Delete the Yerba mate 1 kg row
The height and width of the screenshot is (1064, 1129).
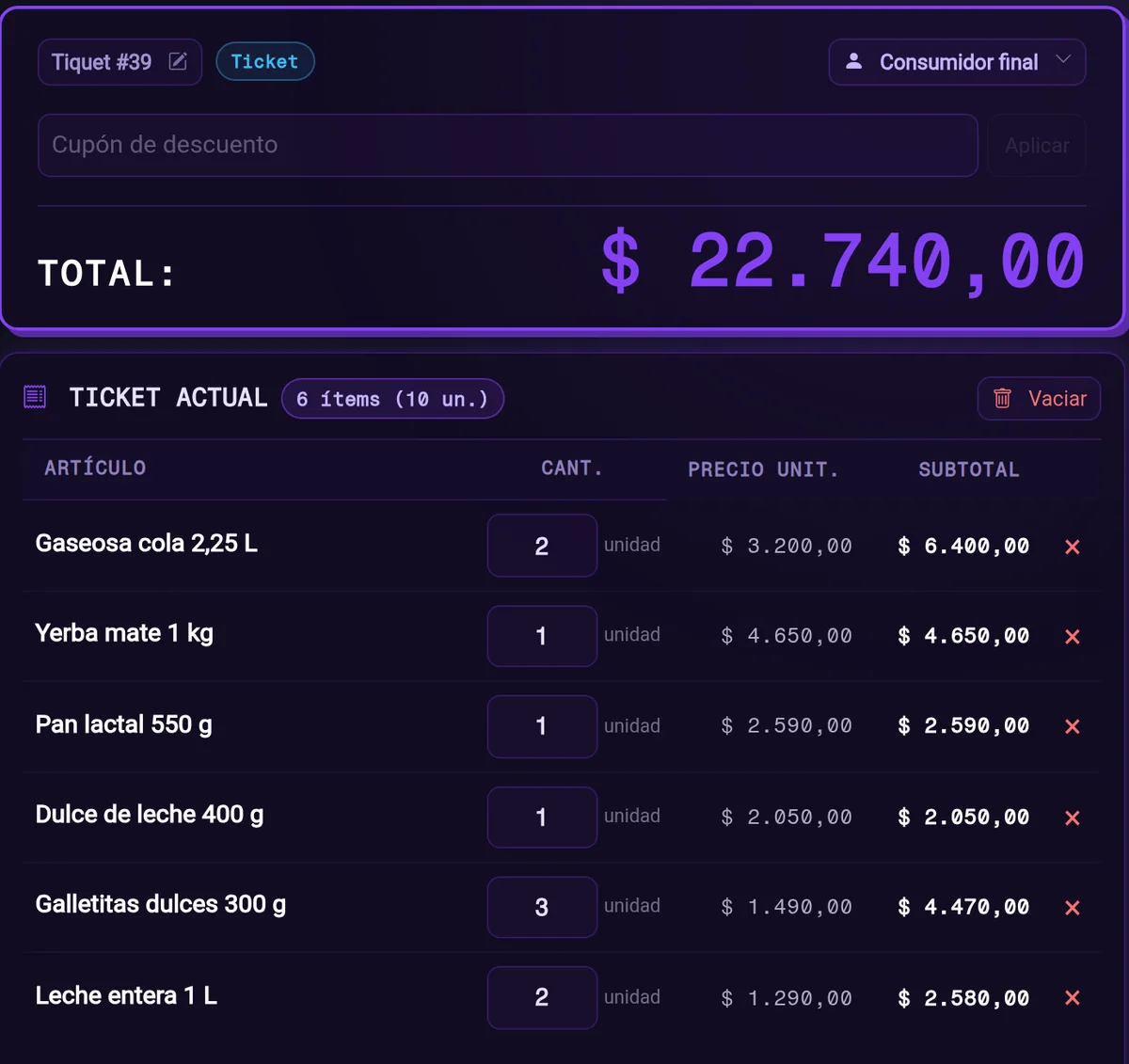tap(1072, 637)
